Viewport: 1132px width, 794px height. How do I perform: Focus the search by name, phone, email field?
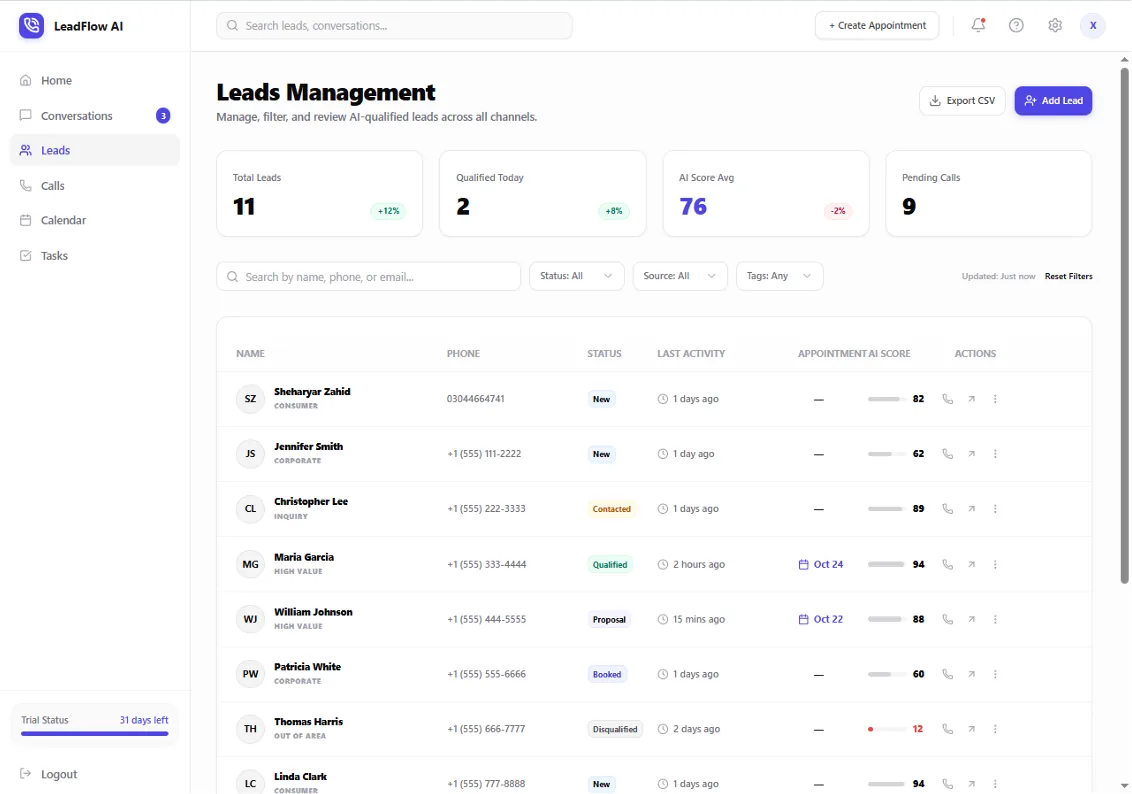pyautogui.click(x=368, y=276)
